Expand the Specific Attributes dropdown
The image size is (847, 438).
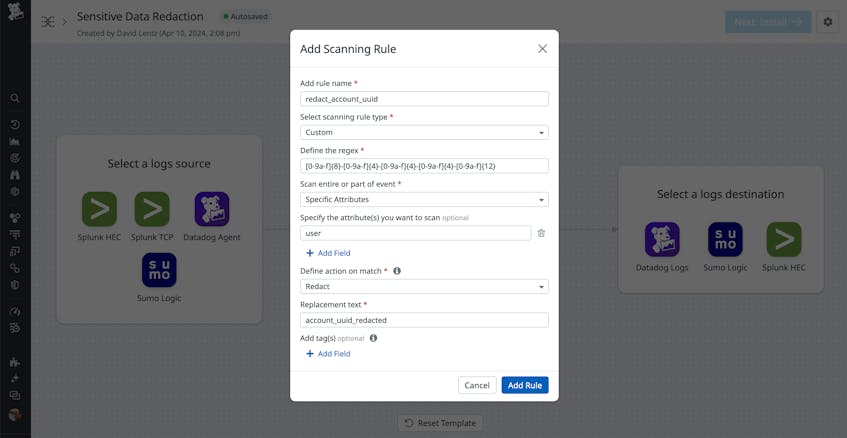click(x=424, y=200)
